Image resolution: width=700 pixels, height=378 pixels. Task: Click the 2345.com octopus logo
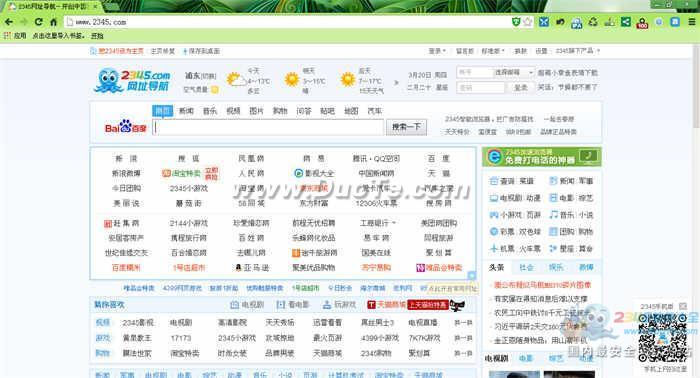[132, 81]
